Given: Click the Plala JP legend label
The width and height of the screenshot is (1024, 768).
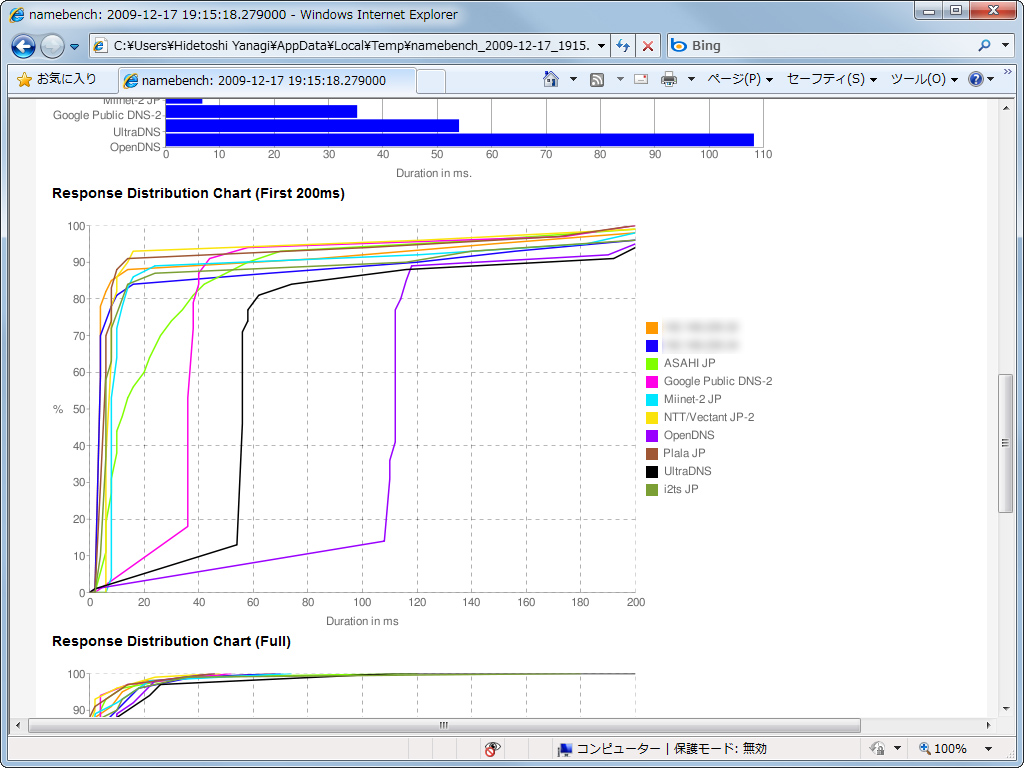Looking at the screenshot, I should pyautogui.click(x=684, y=453).
